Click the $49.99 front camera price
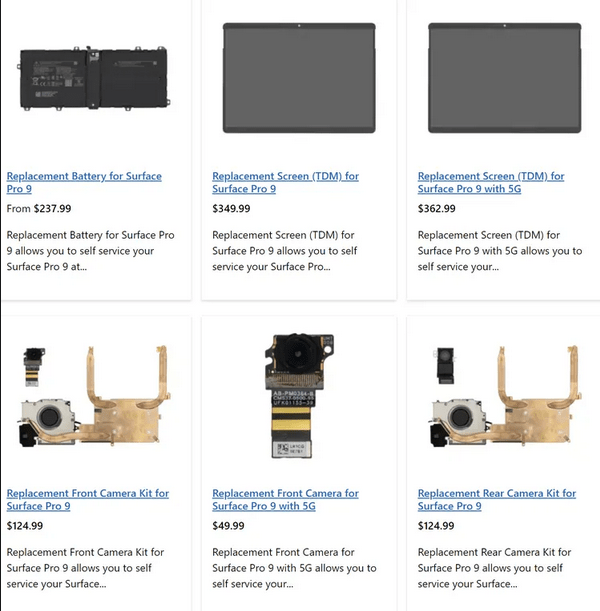The width and height of the screenshot is (600, 611). coord(228,526)
